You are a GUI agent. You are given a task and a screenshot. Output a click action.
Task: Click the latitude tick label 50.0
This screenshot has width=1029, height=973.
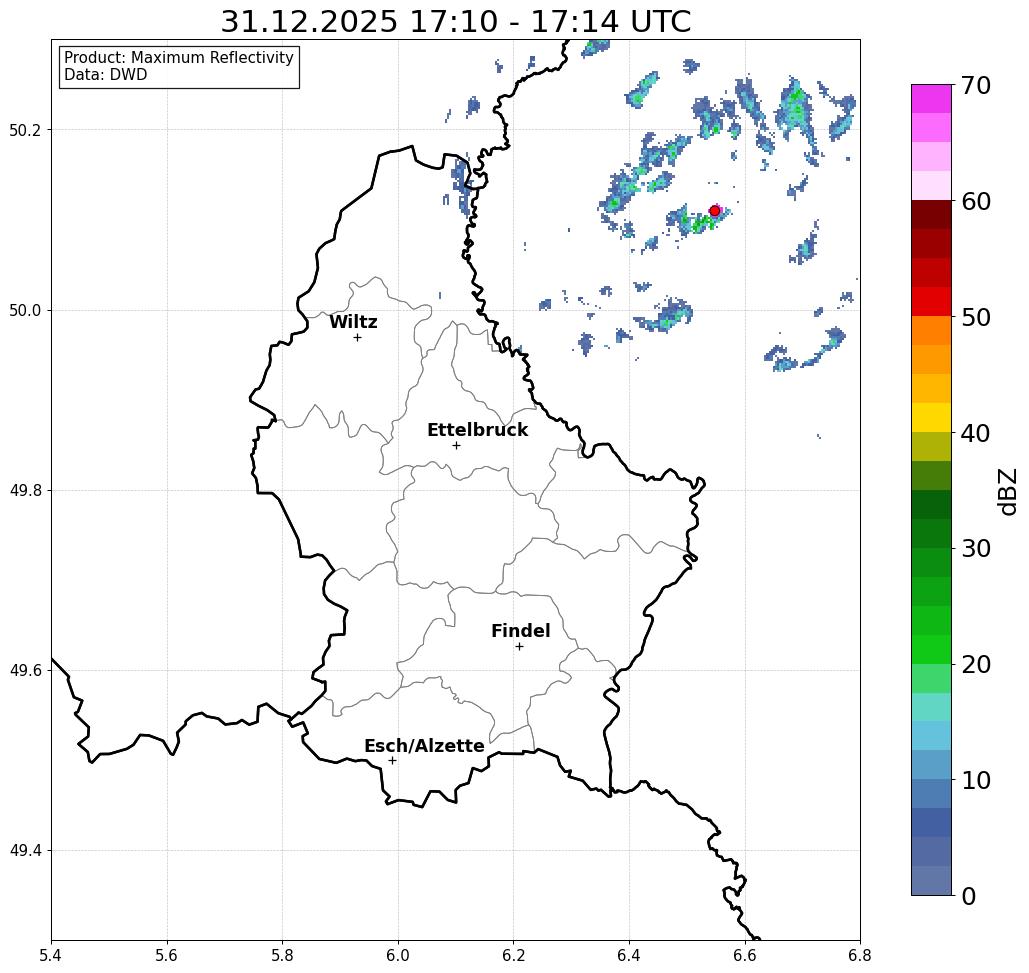coord(25,310)
